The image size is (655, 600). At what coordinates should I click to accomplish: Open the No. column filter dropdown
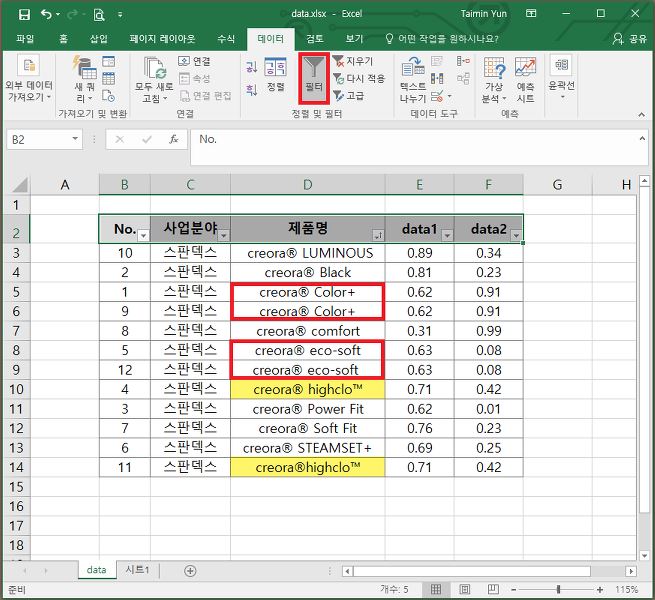[x=143, y=236]
